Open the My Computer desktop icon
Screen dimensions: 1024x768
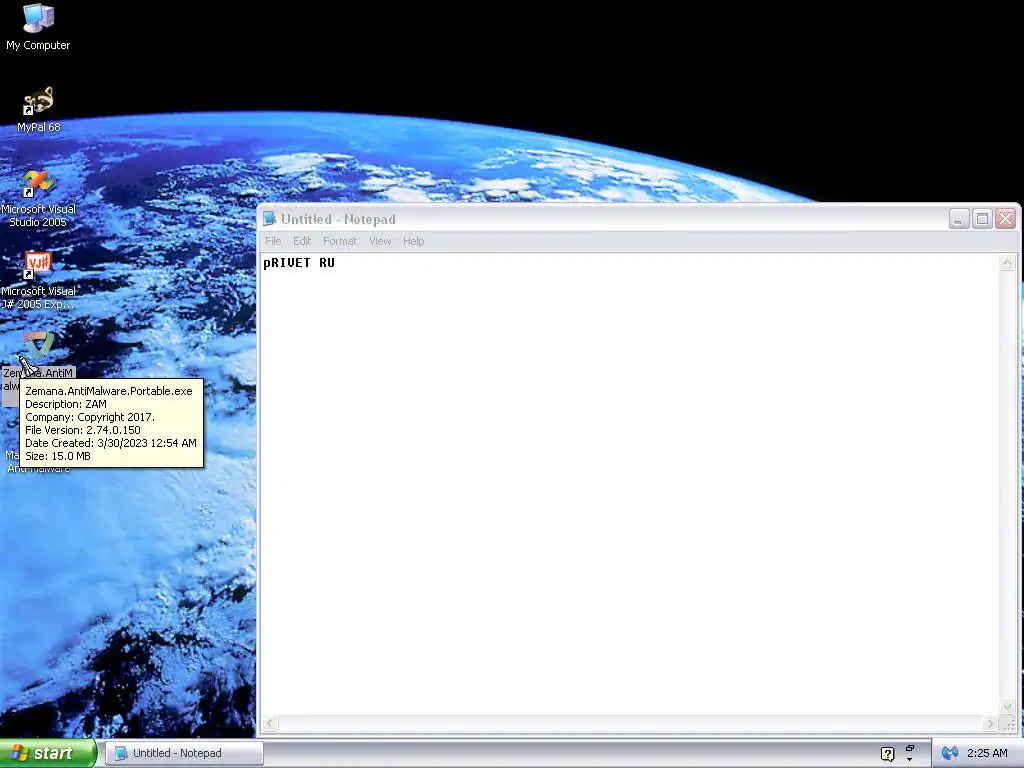tap(38, 27)
